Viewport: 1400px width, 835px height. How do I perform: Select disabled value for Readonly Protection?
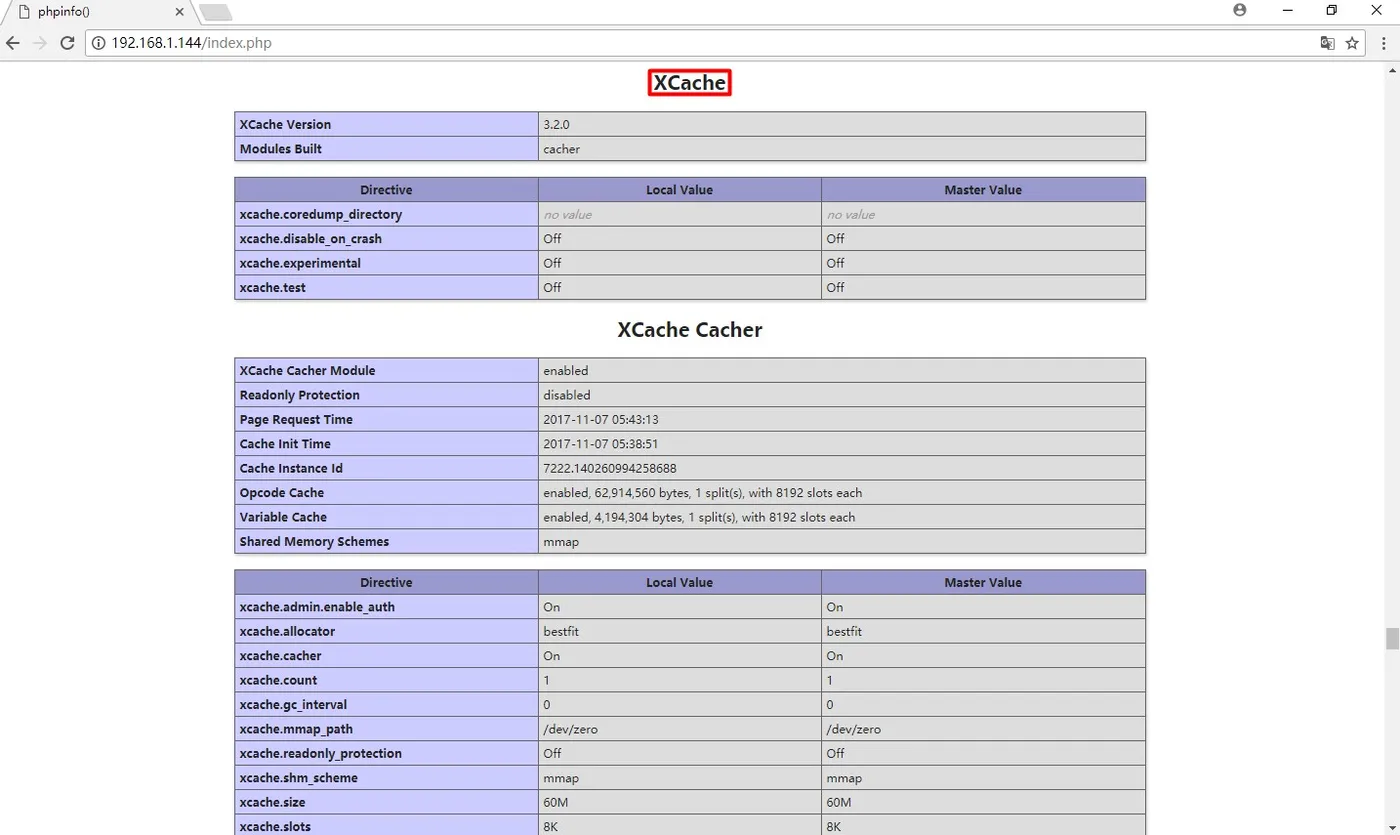(567, 395)
